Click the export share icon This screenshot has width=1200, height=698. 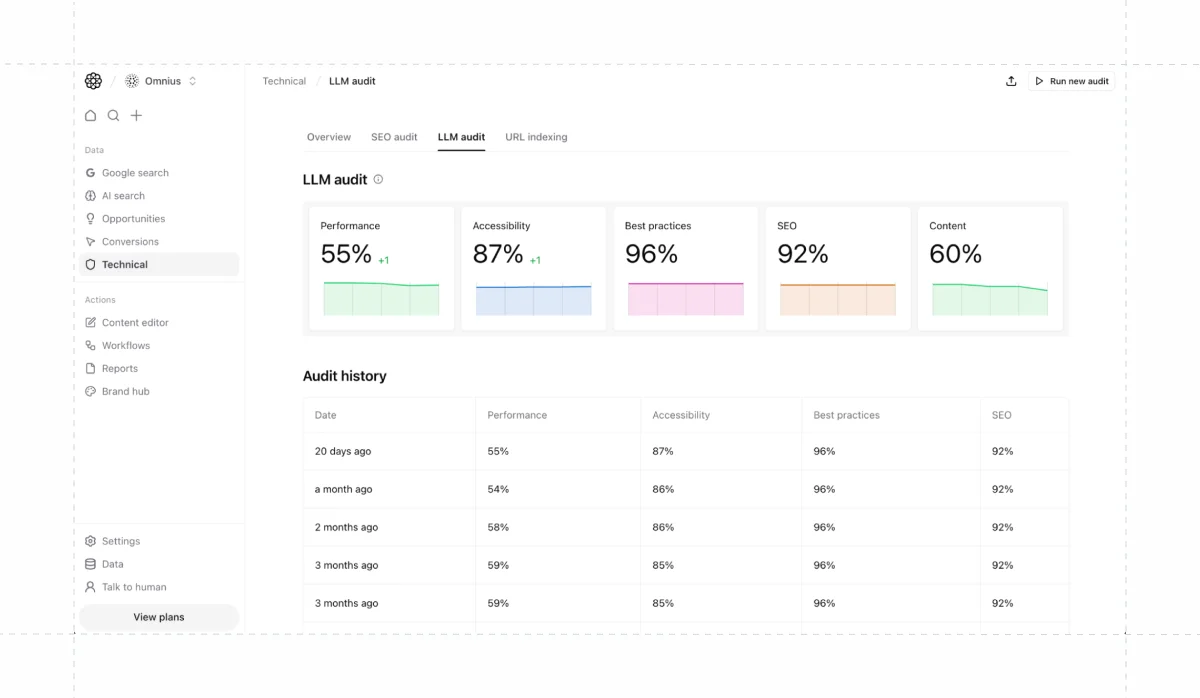[x=1011, y=81]
